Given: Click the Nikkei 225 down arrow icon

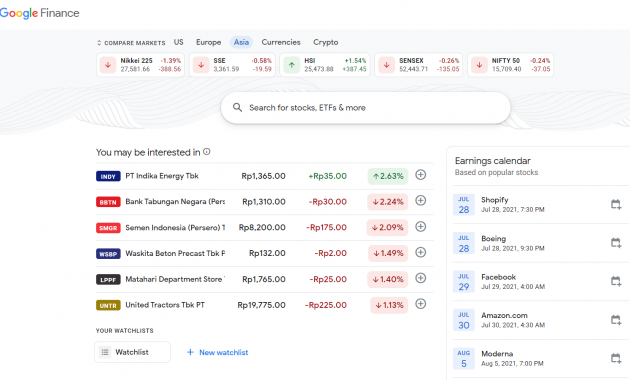Looking at the screenshot, I should tap(108, 65).
